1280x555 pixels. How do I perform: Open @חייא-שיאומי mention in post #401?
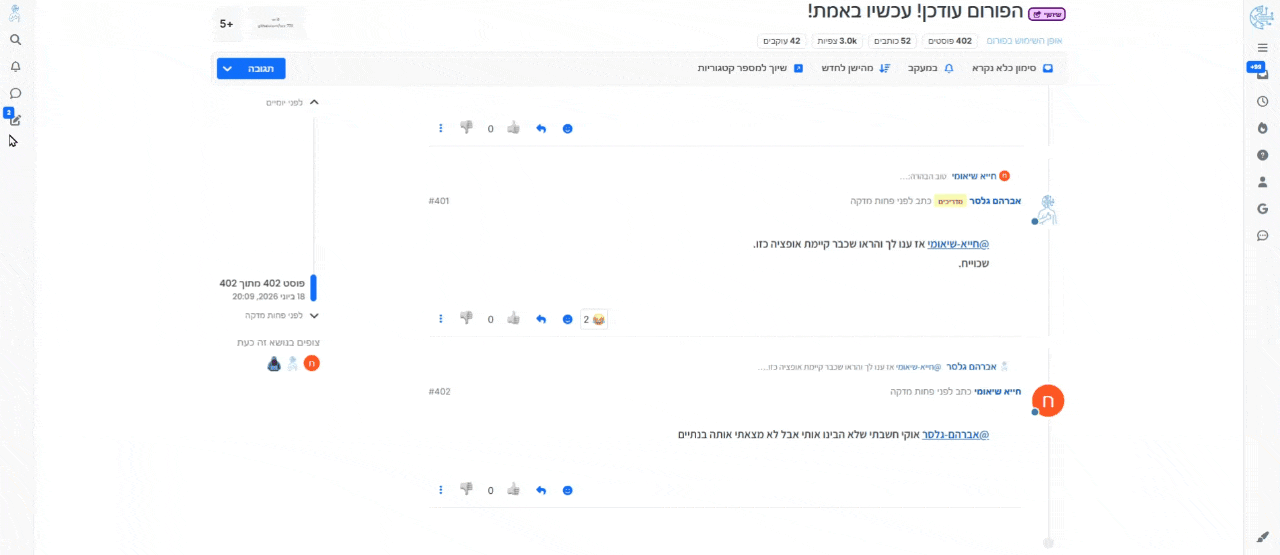[957, 244]
